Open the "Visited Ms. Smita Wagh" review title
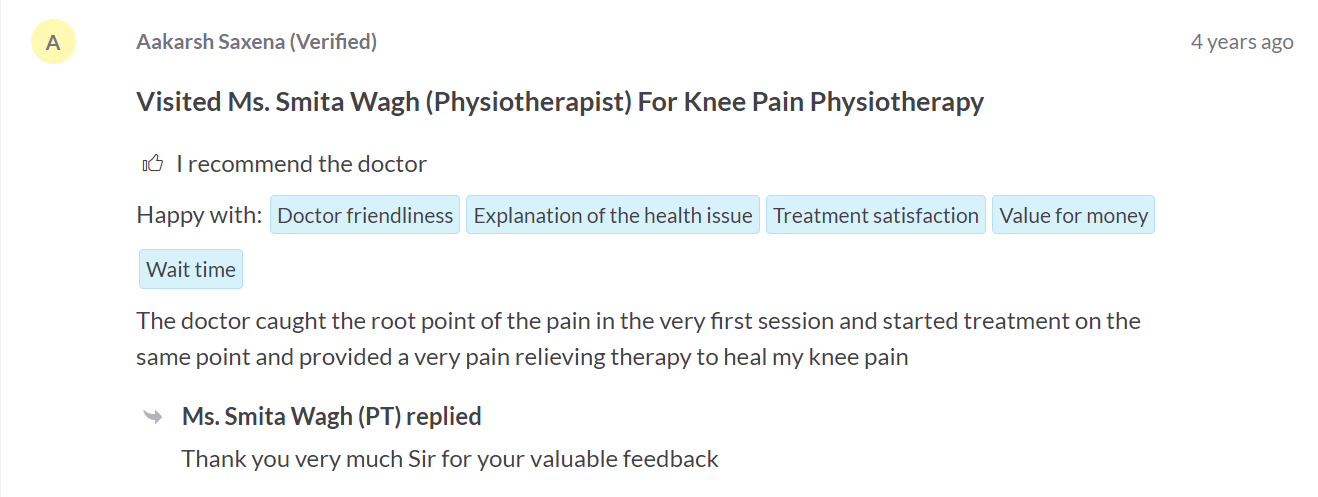This screenshot has height=497, width=1318. [x=560, y=101]
